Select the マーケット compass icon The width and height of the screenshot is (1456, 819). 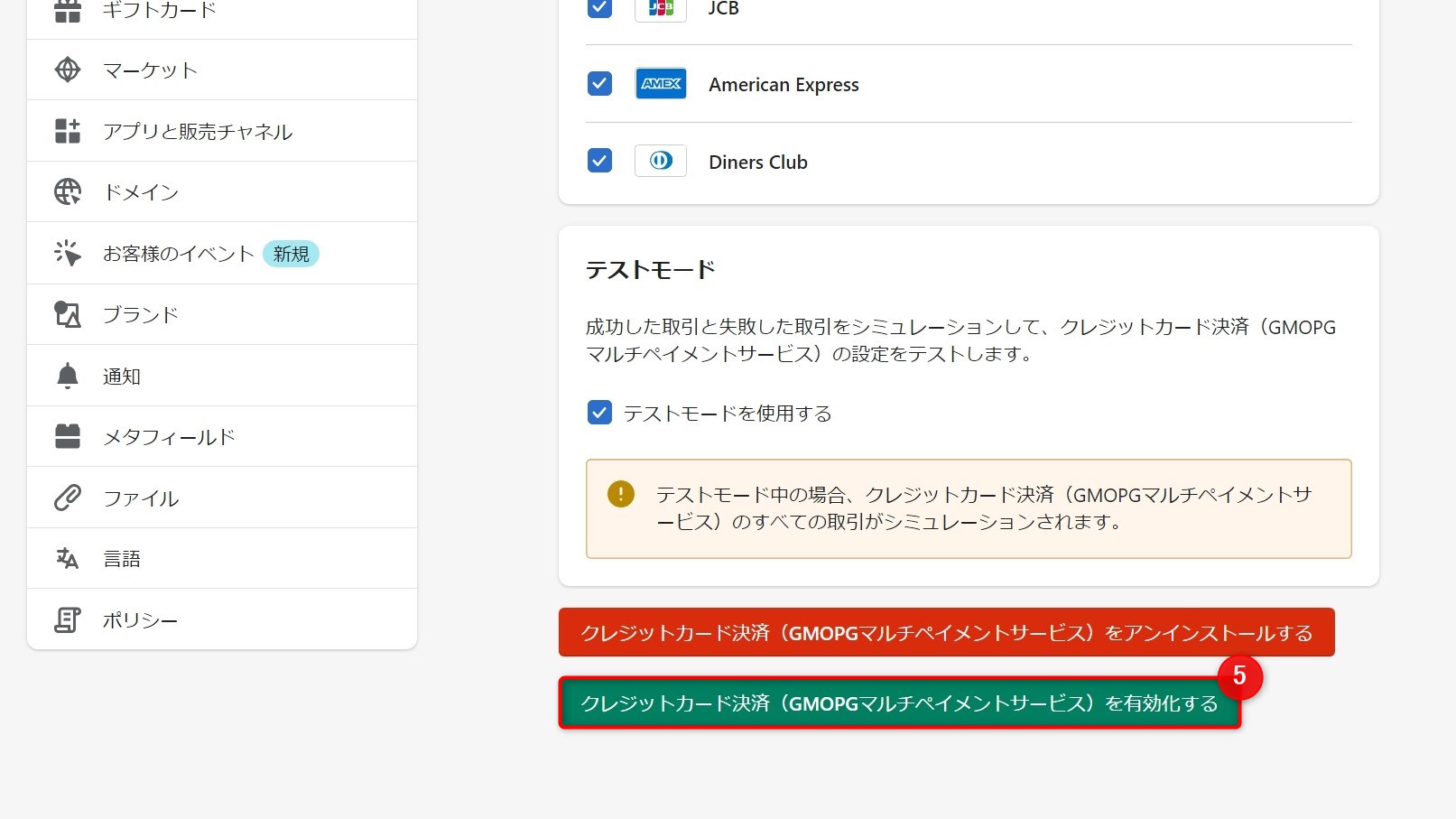[67, 70]
